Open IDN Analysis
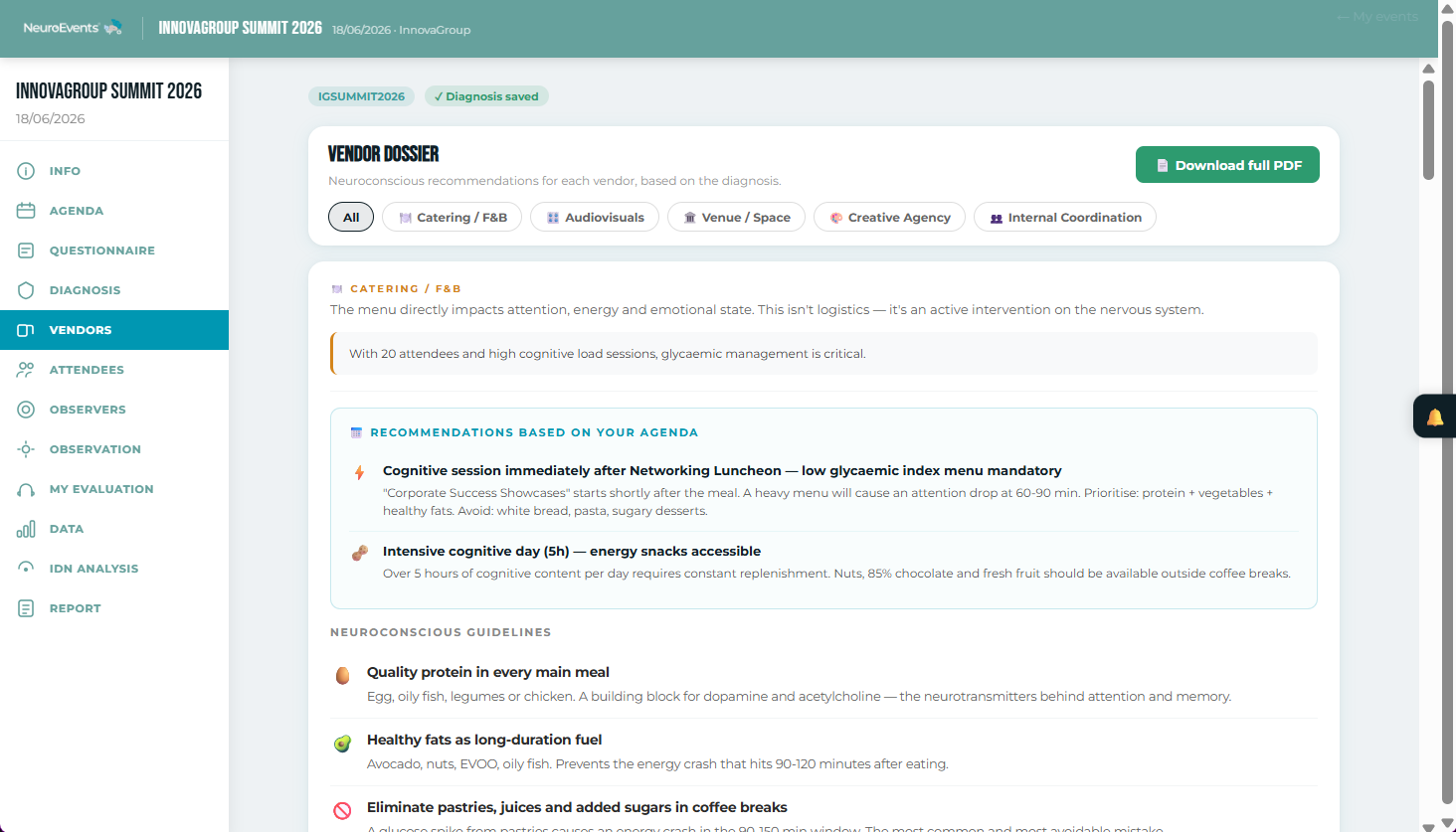The height and width of the screenshot is (832, 1456). [x=114, y=569]
